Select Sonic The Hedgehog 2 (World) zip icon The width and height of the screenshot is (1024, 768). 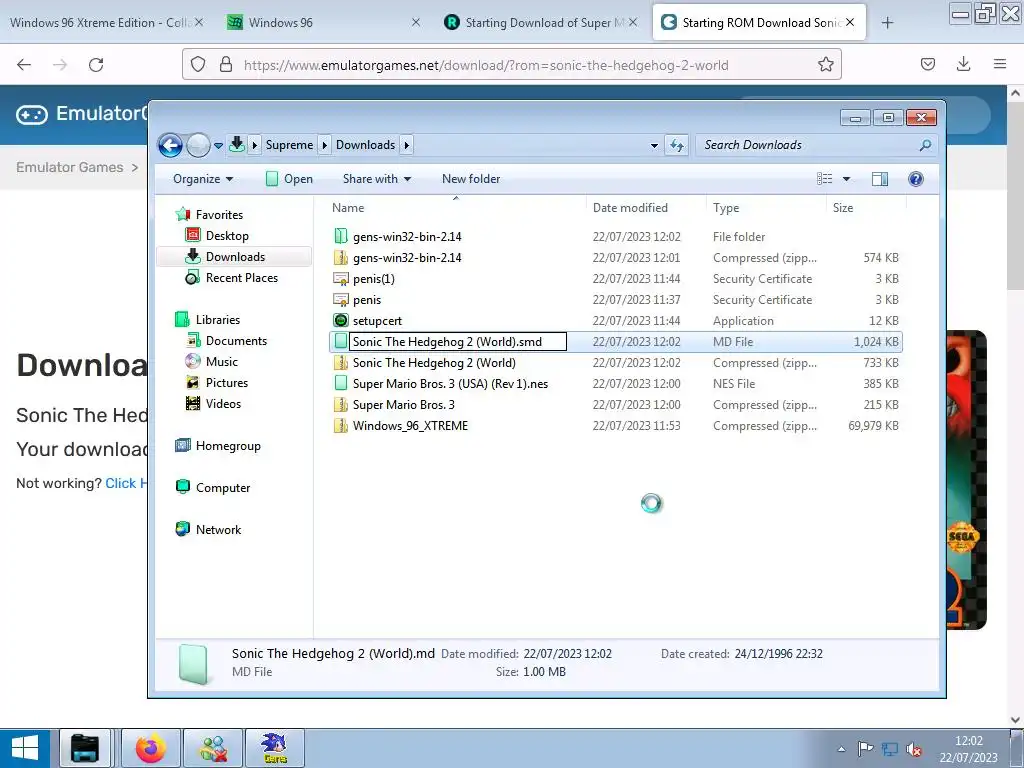(341, 362)
